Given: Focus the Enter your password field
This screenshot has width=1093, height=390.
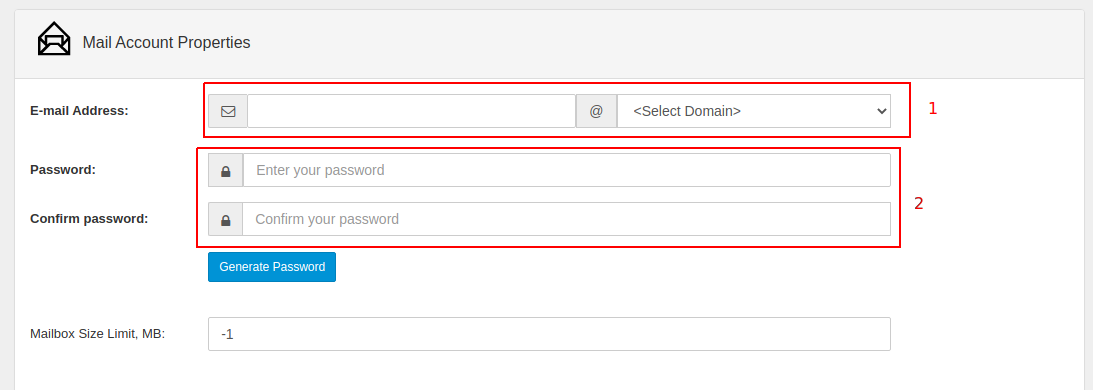Looking at the screenshot, I should click(567, 170).
